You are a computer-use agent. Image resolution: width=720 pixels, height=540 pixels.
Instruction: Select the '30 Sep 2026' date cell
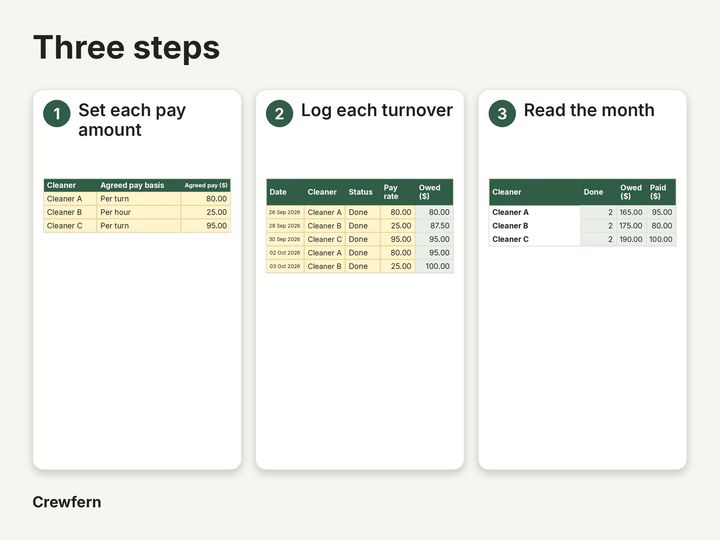pos(285,239)
